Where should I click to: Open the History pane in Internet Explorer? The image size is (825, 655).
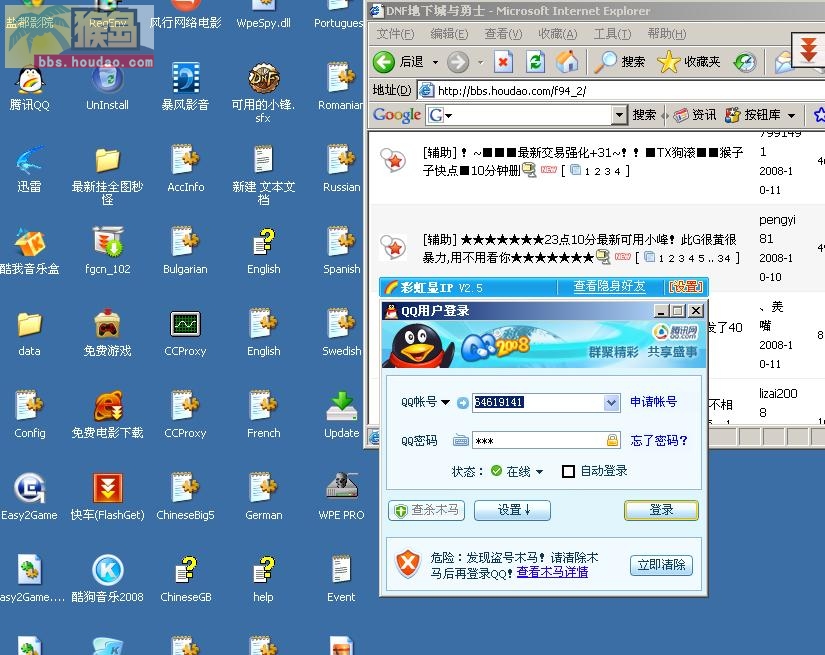(x=745, y=62)
